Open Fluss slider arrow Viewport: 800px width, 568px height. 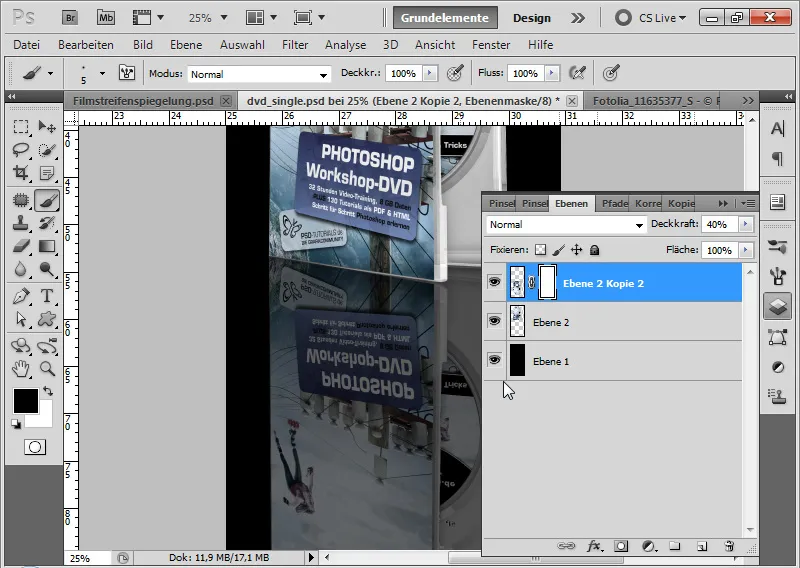(x=551, y=73)
